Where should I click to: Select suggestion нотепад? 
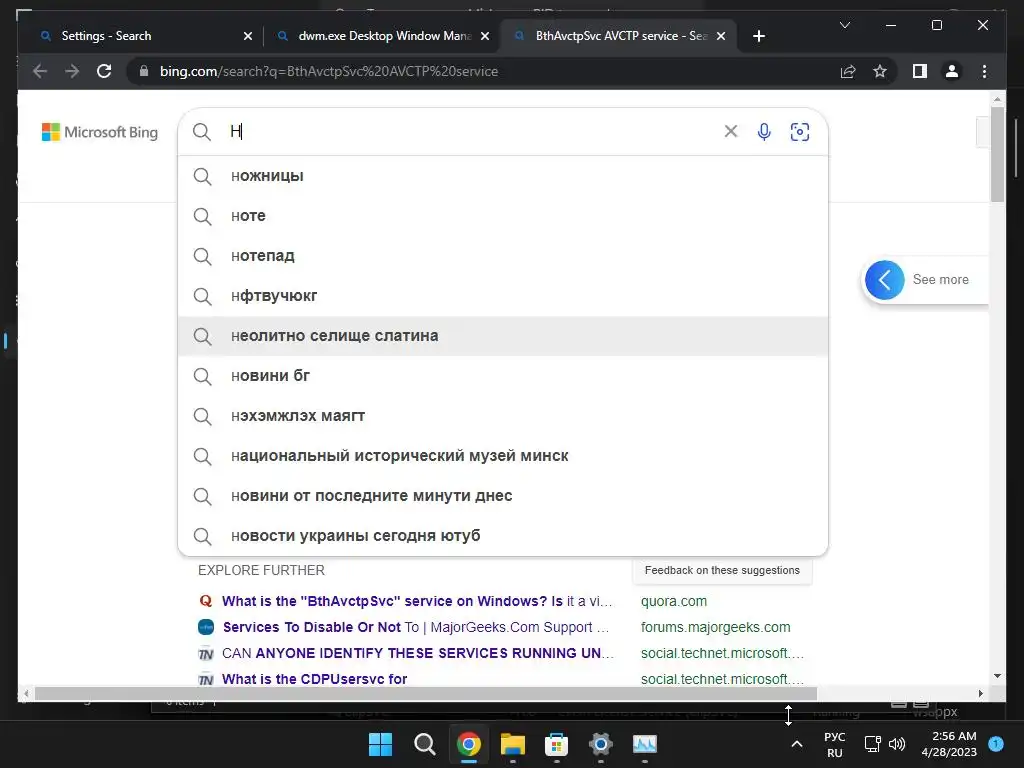(x=503, y=256)
